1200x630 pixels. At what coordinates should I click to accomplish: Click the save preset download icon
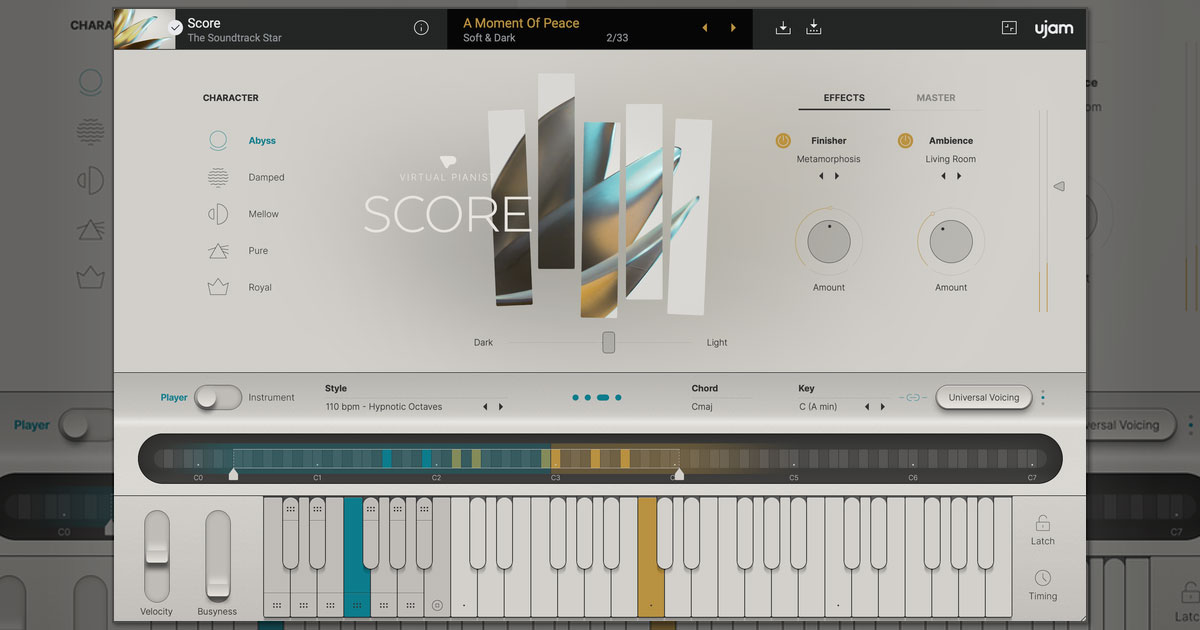tap(783, 28)
